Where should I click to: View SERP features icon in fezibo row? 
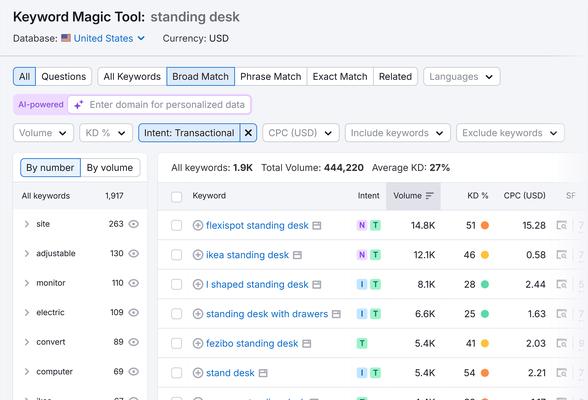[562, 343]
